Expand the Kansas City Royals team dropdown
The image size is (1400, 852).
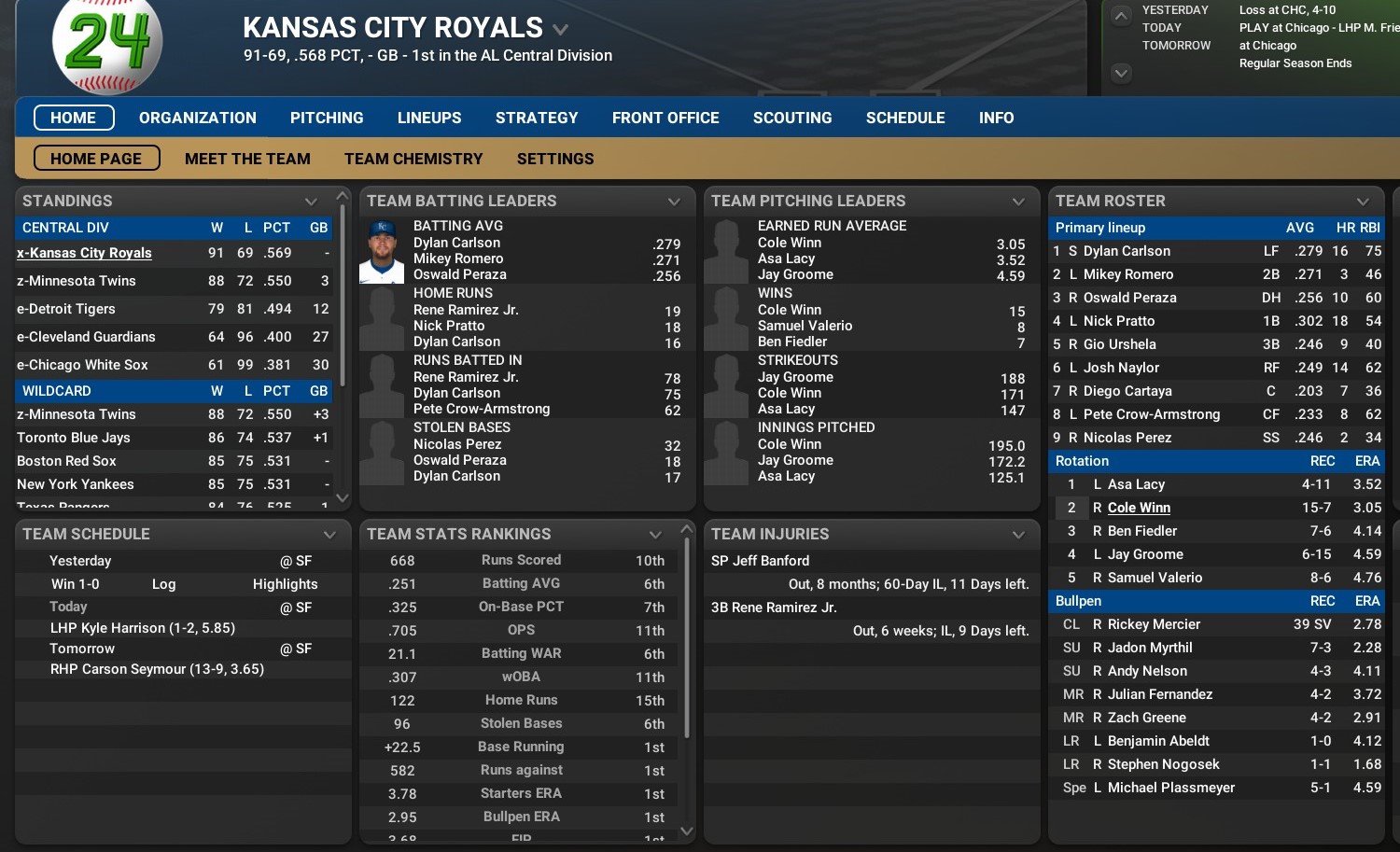[560, 30]
